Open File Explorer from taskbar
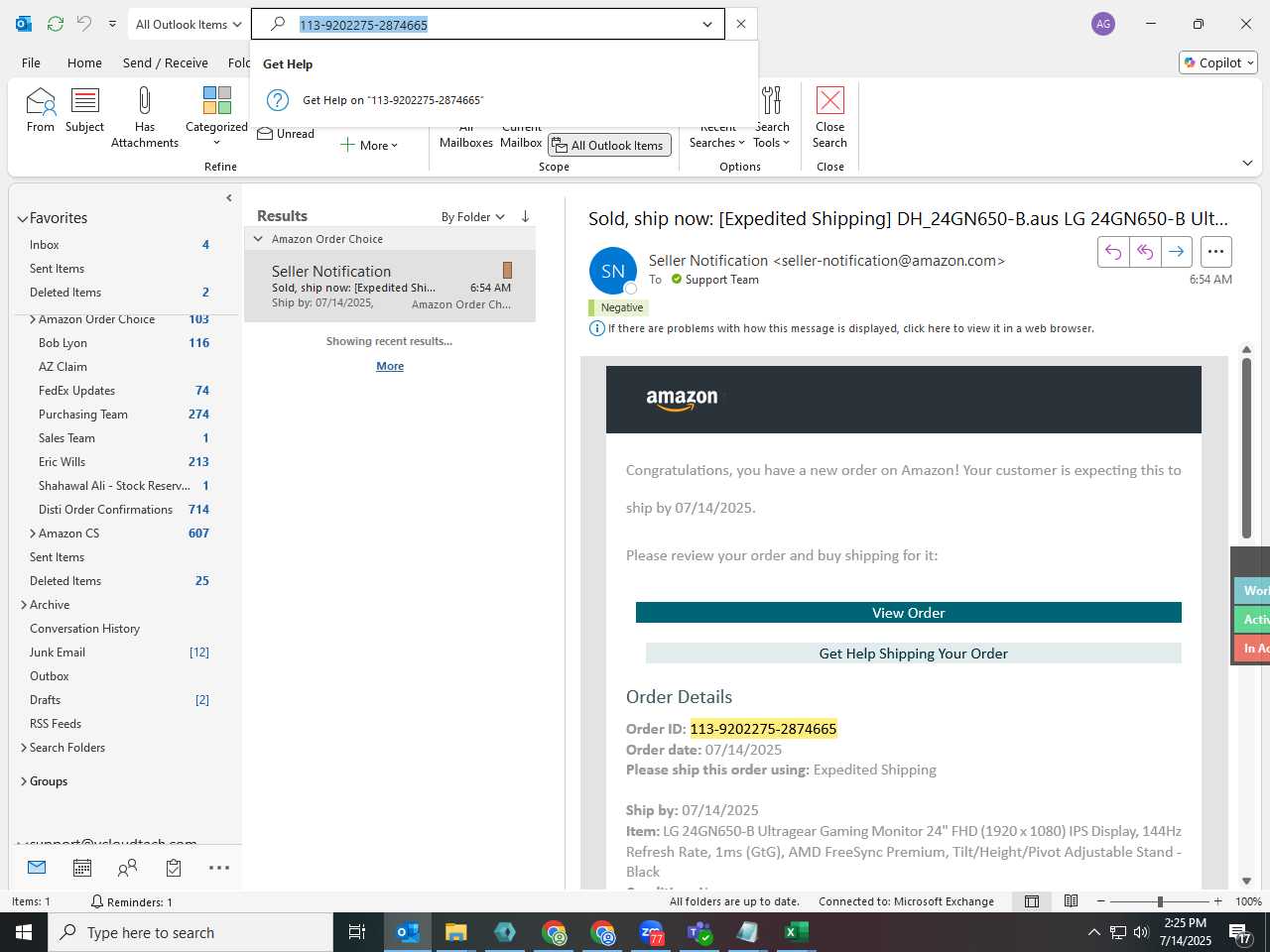 (456, 932)
